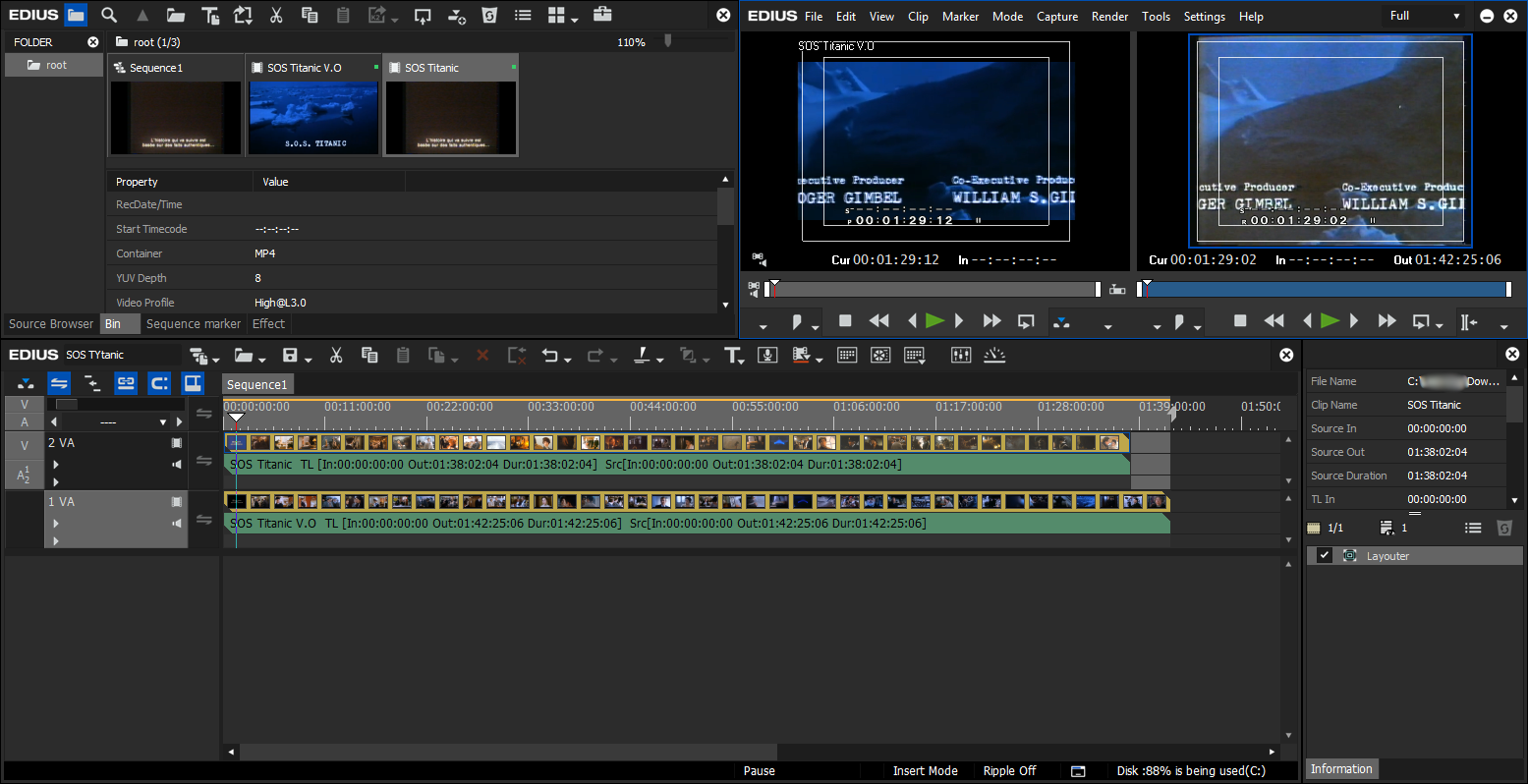
Task: Select the SOS Titanic V.O bin thumbnail
Action: 312,106
